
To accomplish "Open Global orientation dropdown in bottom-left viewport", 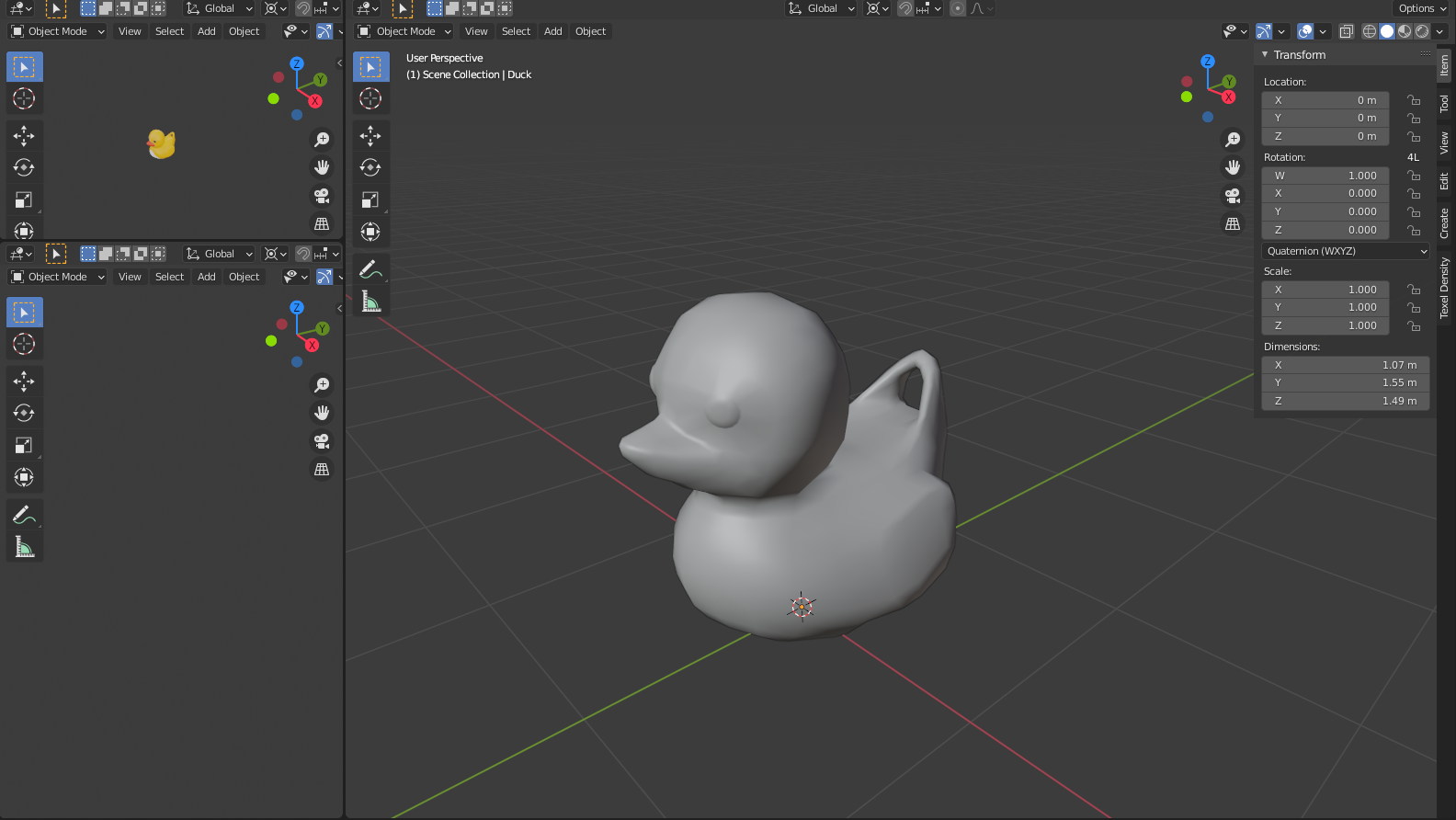I will coord(219,254).
